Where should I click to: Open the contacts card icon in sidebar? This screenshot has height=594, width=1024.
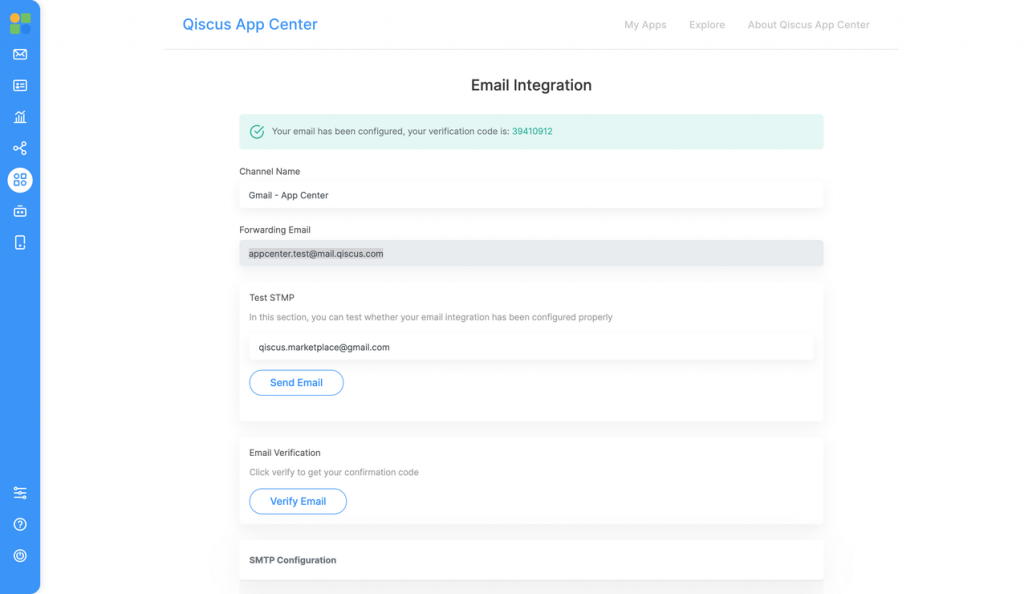tap(20, 86)
